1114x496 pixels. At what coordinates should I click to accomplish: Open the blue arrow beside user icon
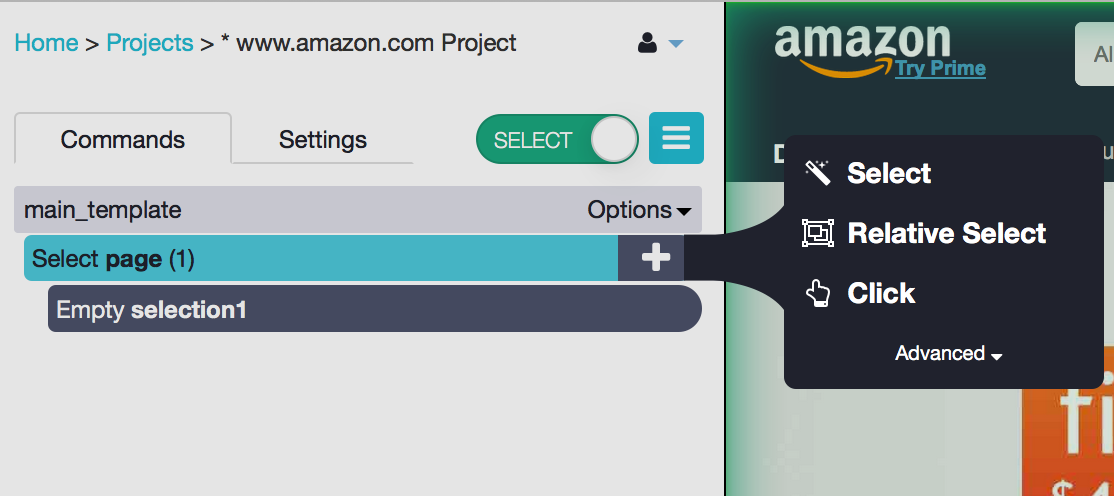(x=676, y=45)
